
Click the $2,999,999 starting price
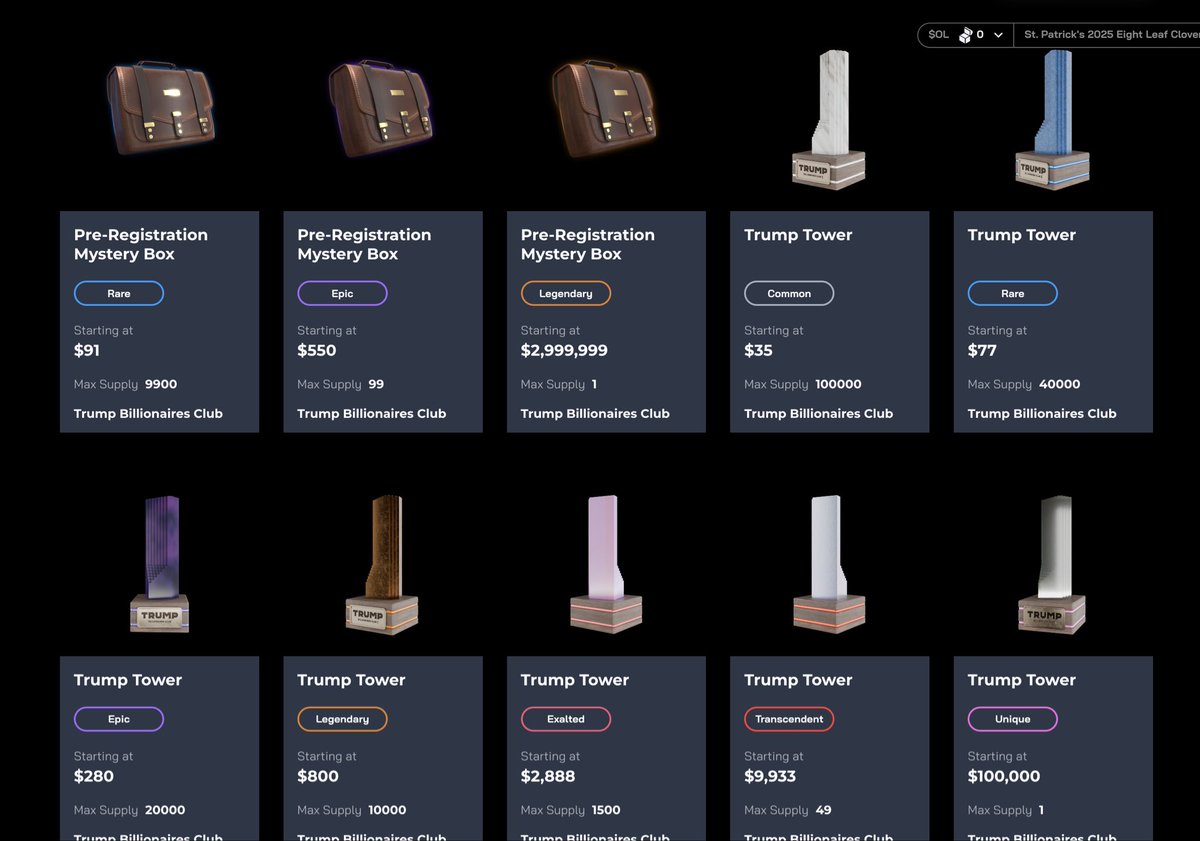[x=564, y=351]
